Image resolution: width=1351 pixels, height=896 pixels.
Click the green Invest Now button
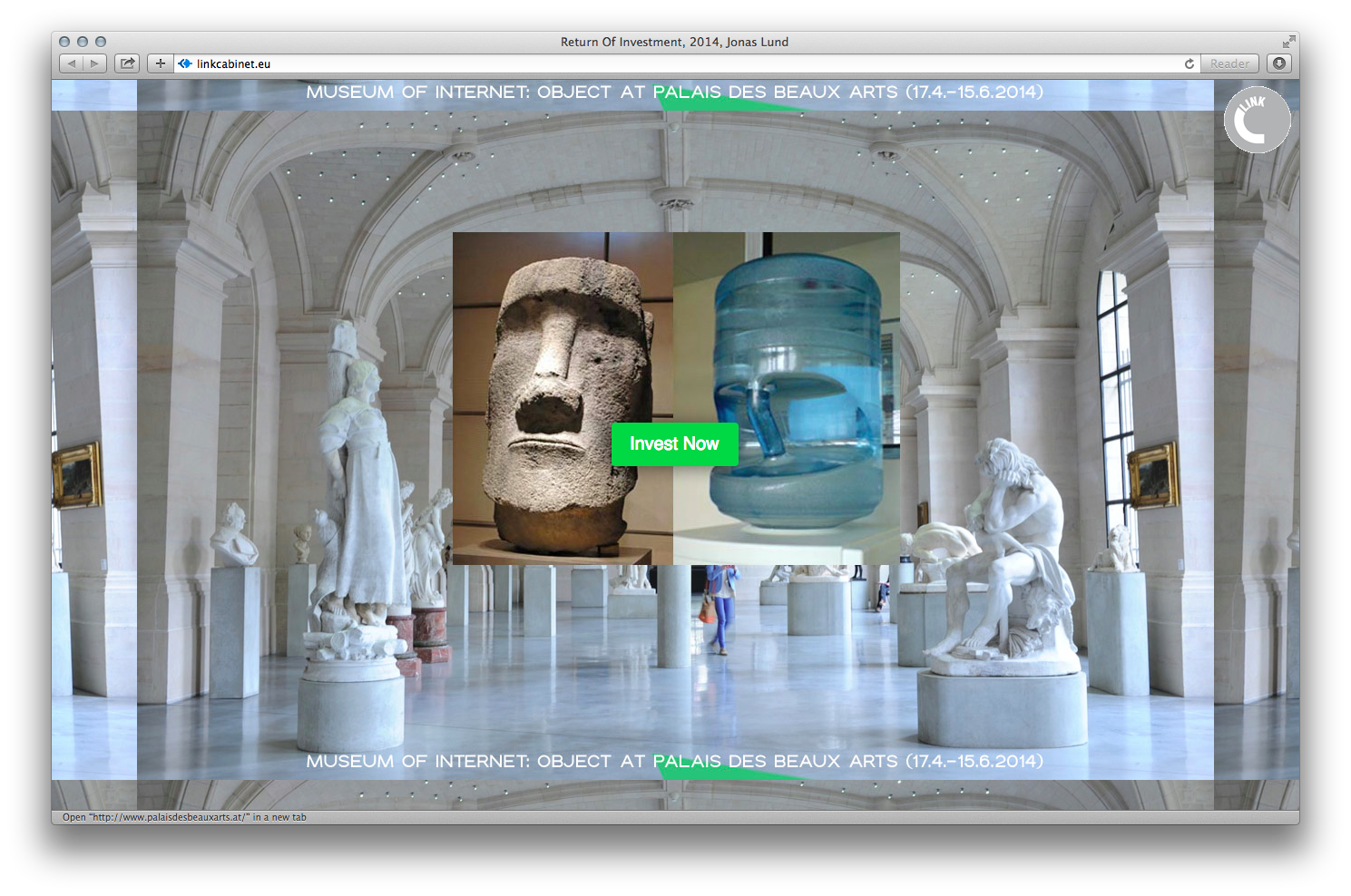click(674, 443)
